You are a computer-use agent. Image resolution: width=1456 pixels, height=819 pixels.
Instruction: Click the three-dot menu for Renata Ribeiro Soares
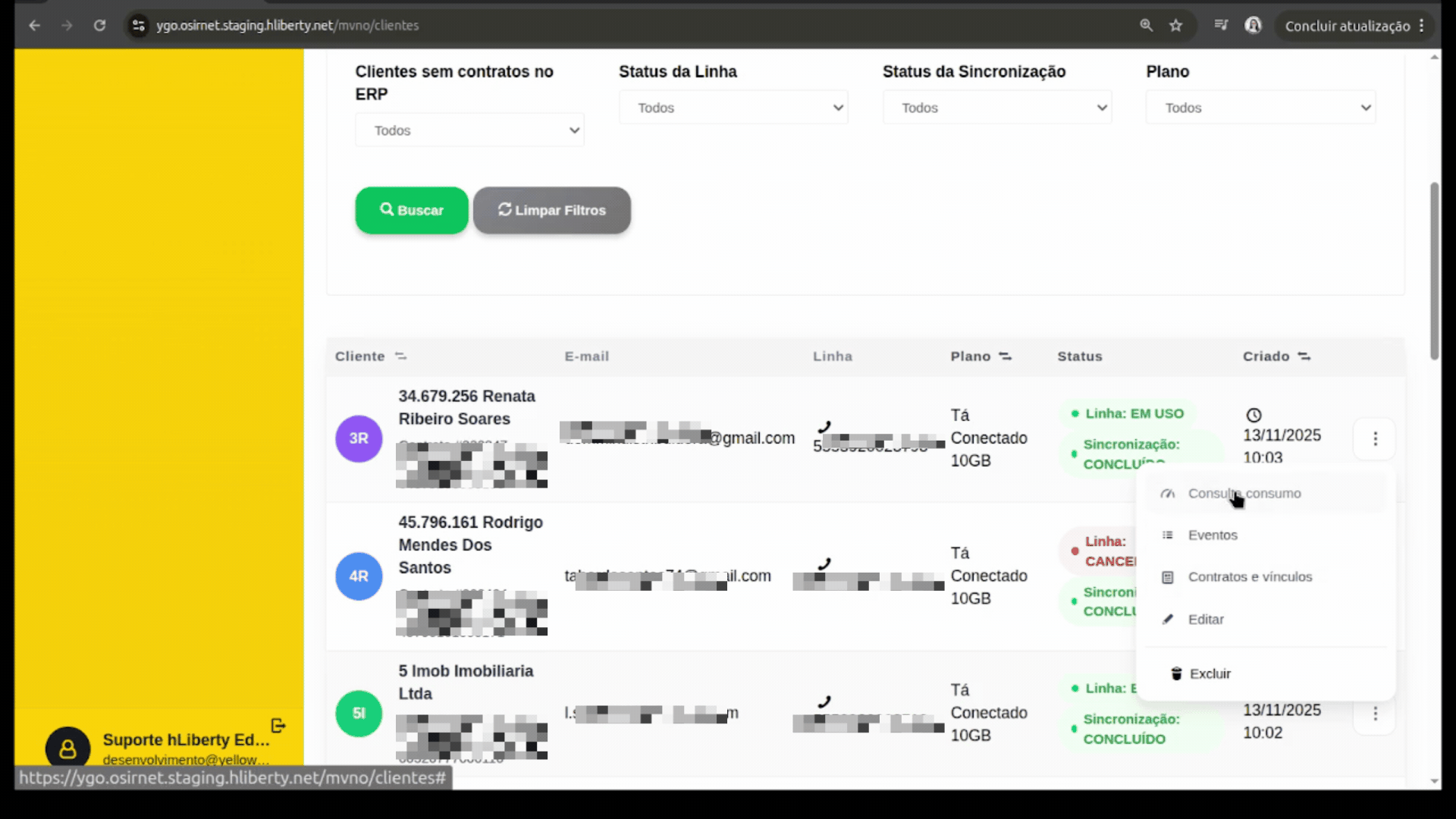[1375, 438]
